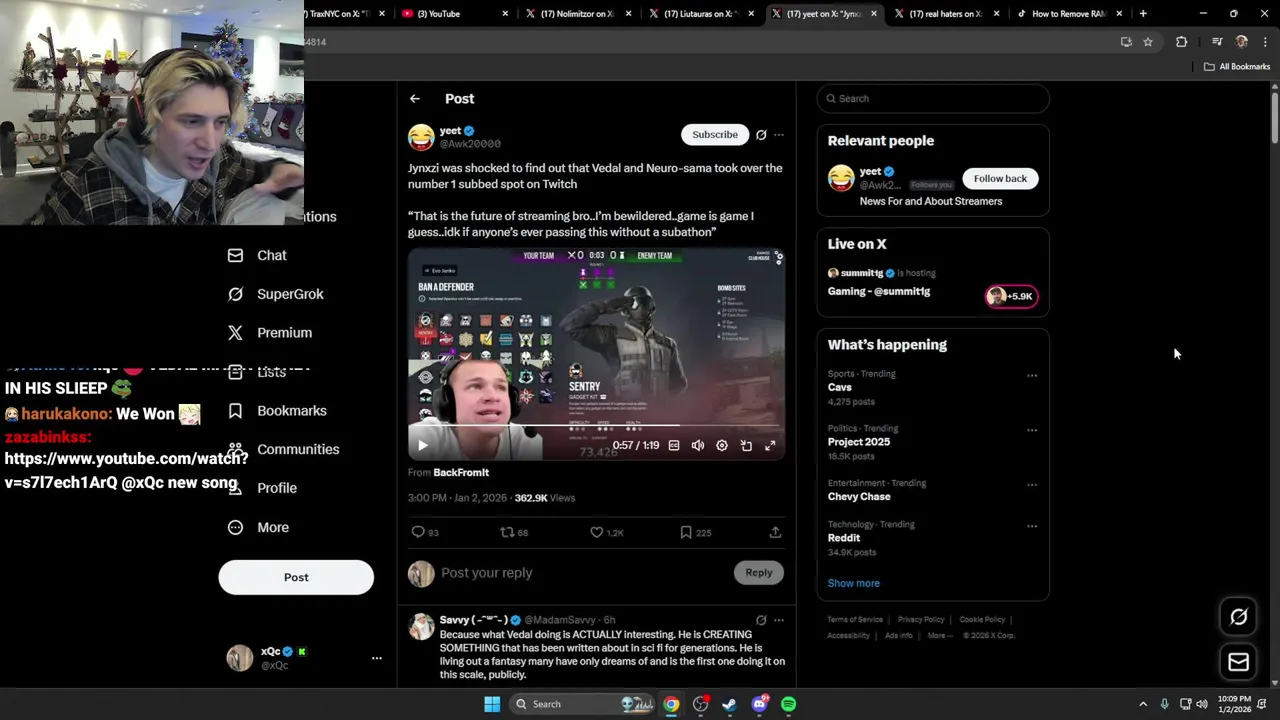Open more options on Savvy's reply
Image resolution: width=1280 pixels, height=720 pixels.
click(x=779, y=620)
